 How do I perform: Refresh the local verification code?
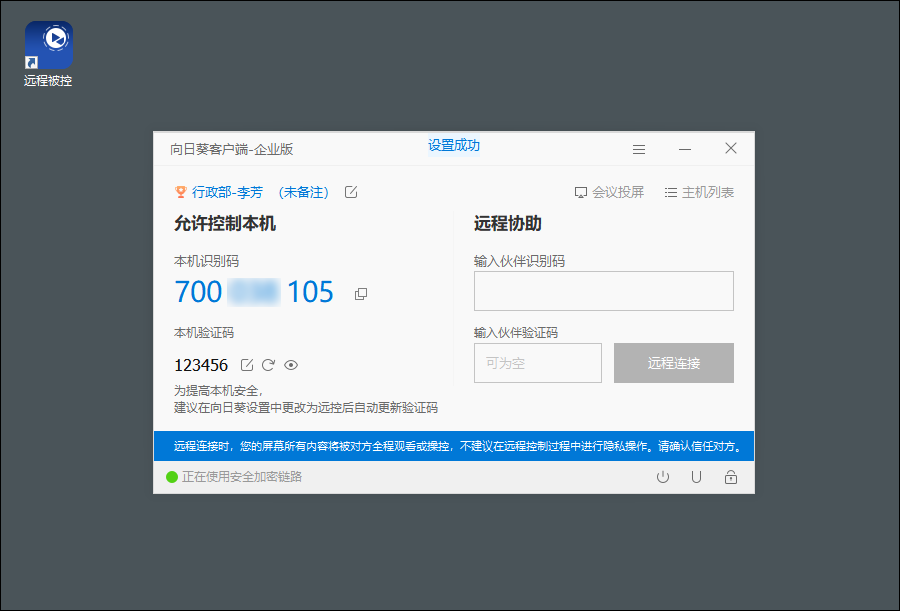[268, 365]
